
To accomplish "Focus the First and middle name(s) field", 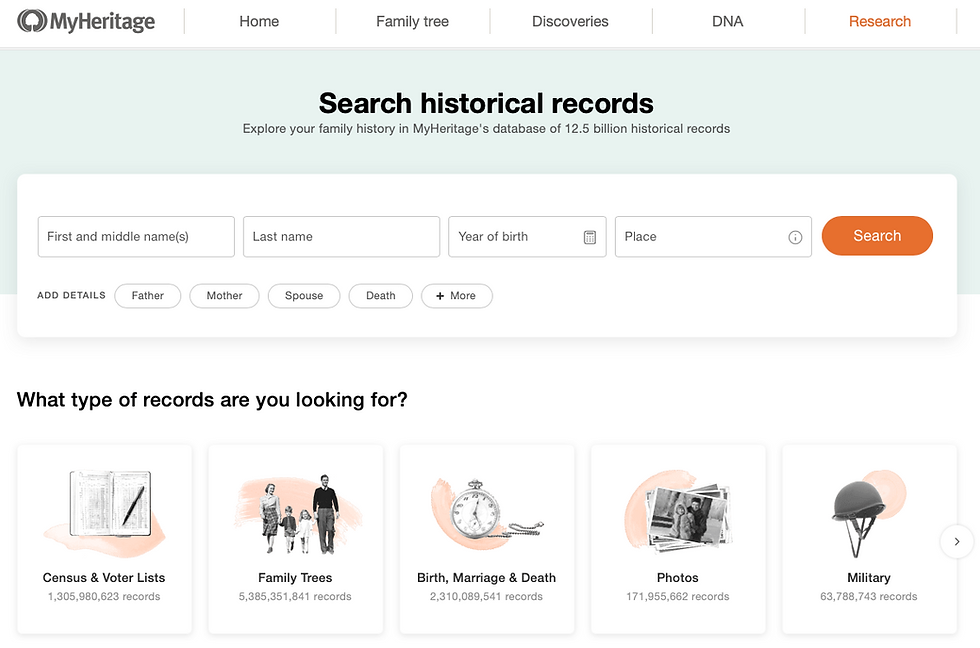I will click(x=136, y=237).
